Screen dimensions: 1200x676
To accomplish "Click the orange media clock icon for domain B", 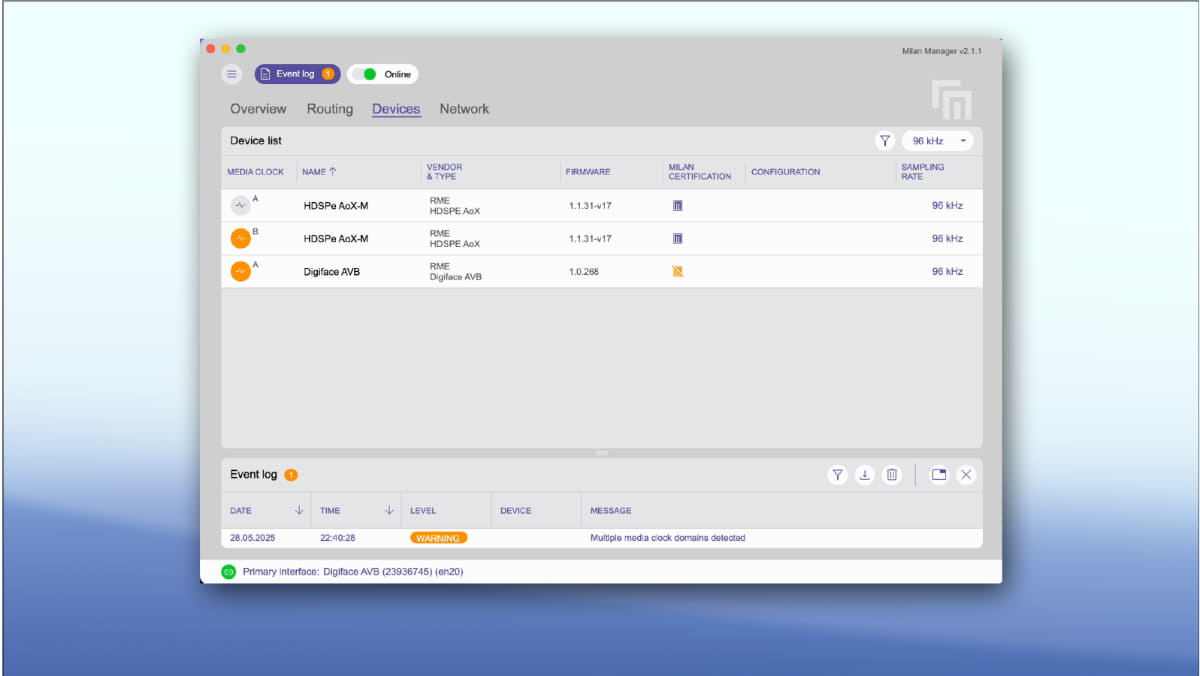I will (241, 239).
